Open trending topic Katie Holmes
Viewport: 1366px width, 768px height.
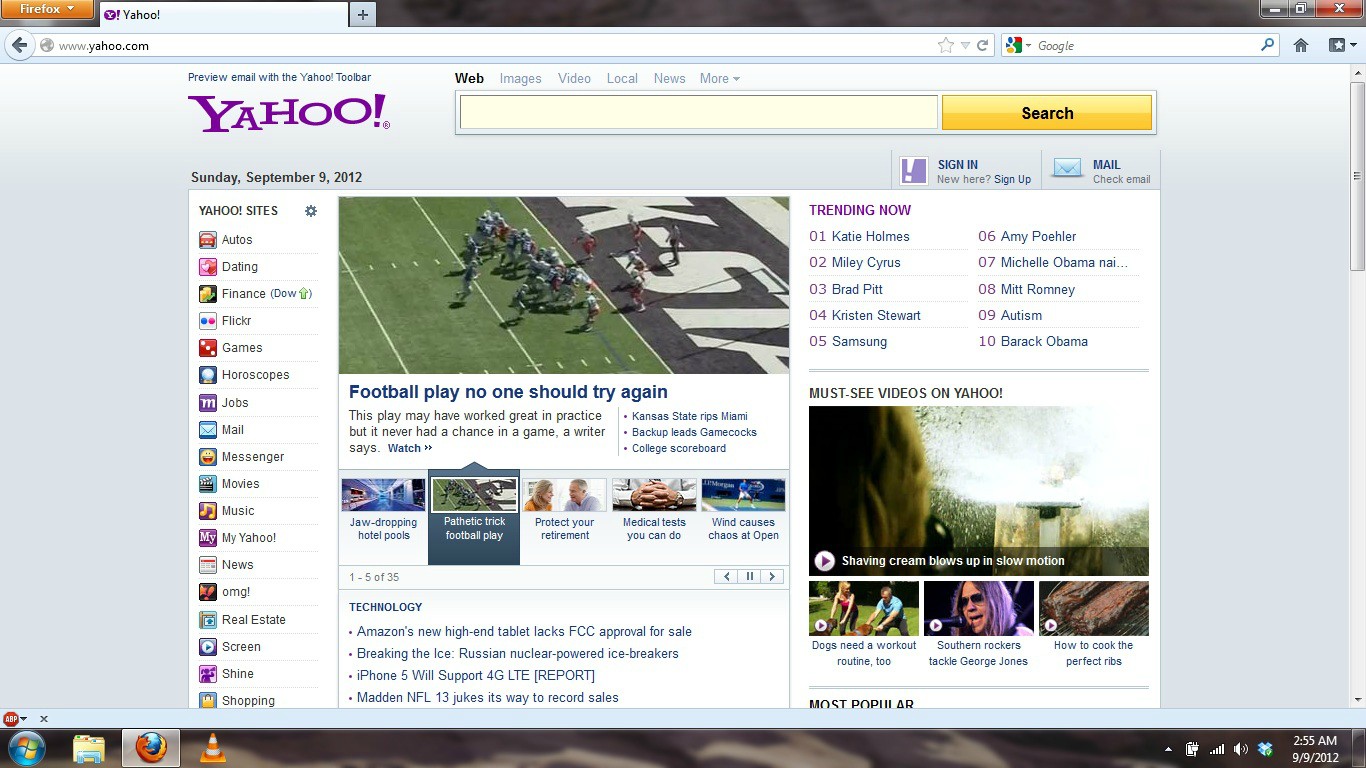[x=871, y=237]
